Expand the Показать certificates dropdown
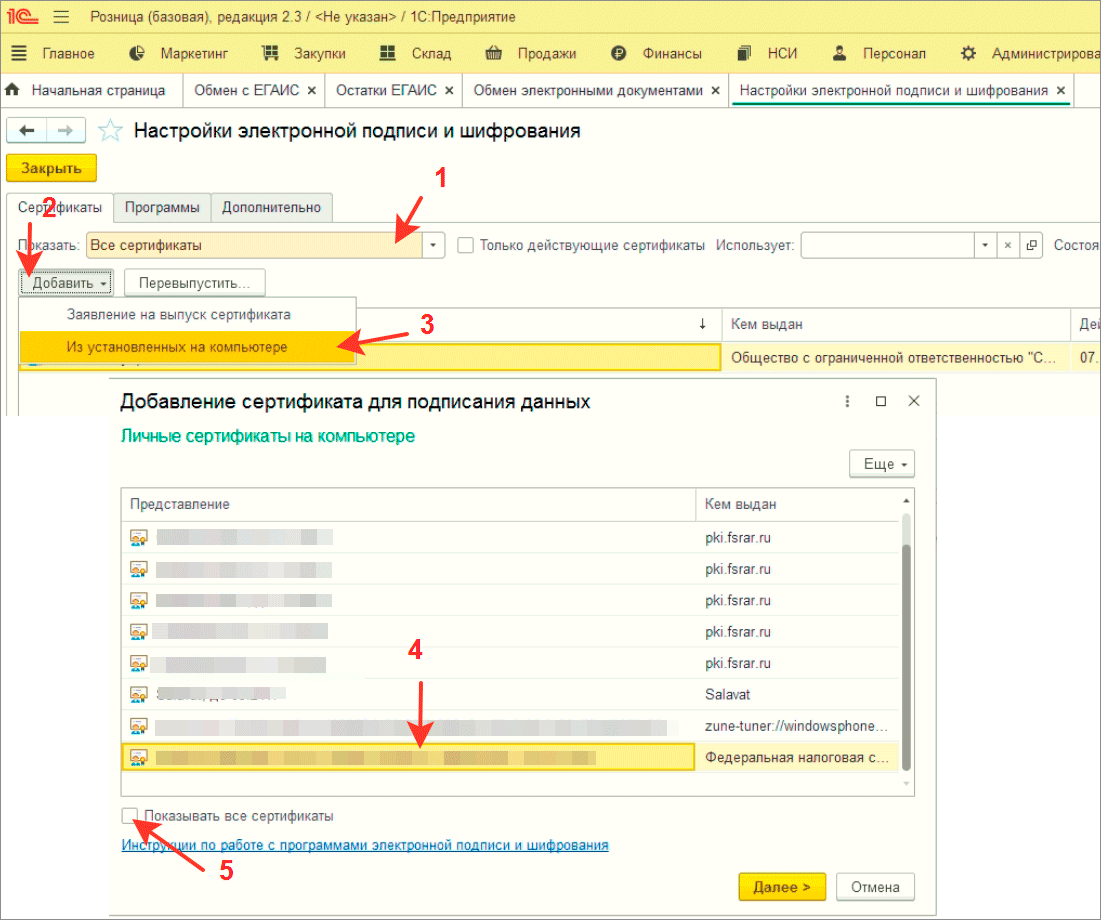The width and height of the screenshot is (1101, 920). (433, 245)
